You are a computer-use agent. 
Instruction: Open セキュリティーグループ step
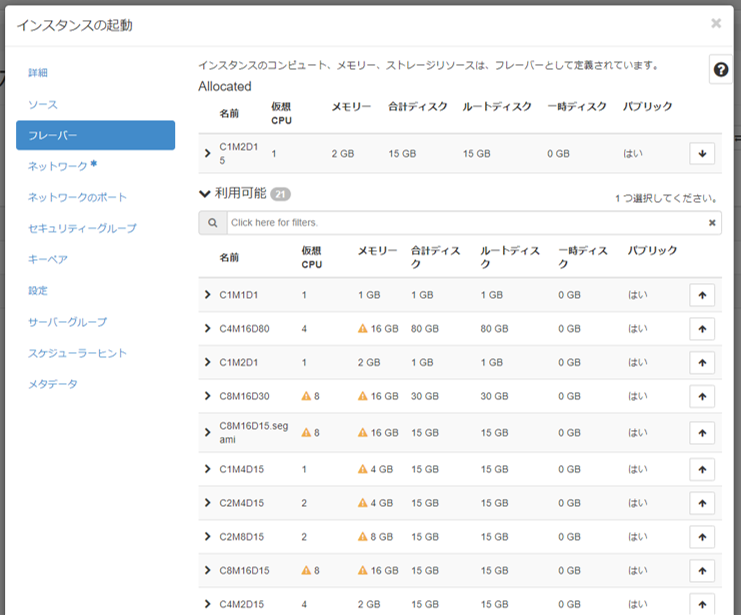[83, 228]
